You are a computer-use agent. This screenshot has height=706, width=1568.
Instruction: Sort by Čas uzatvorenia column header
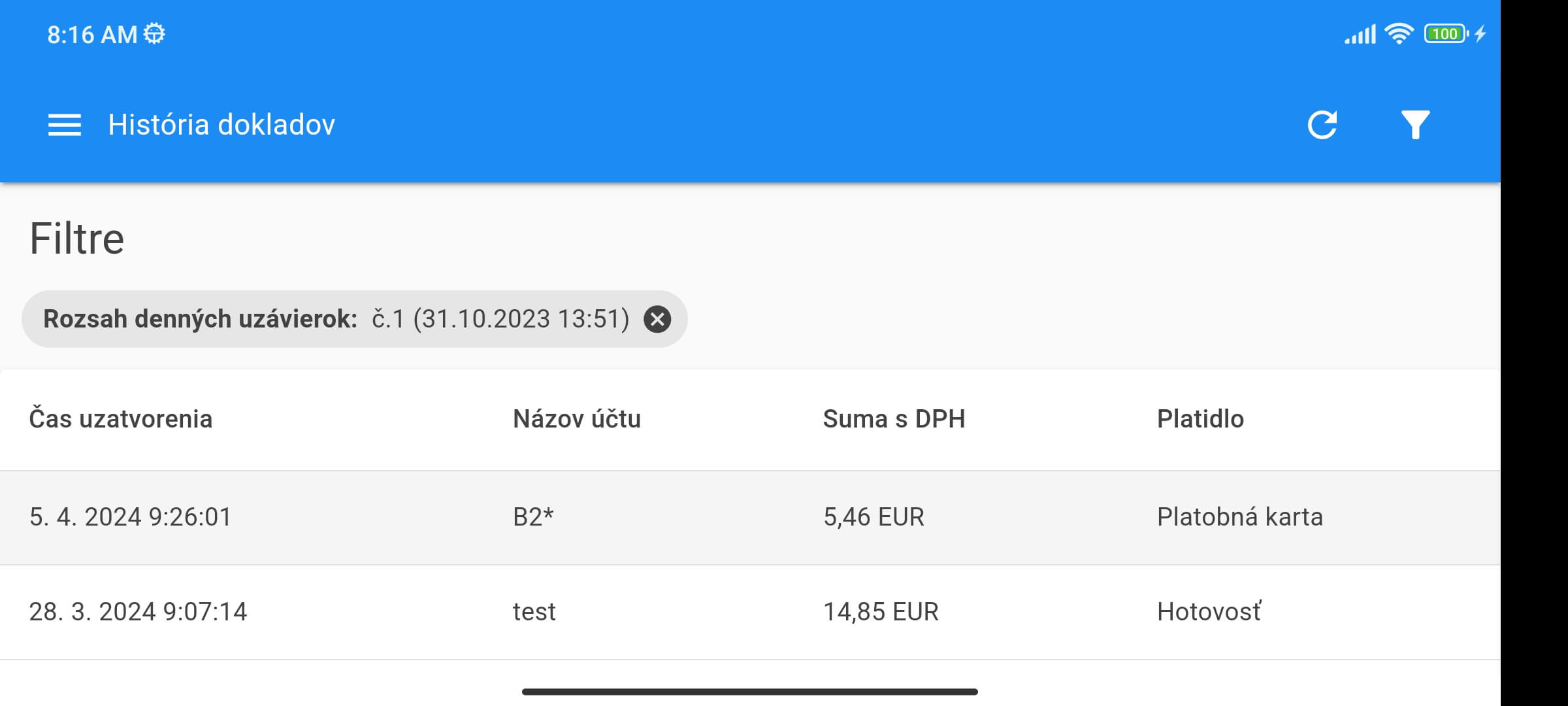[121, 419]
